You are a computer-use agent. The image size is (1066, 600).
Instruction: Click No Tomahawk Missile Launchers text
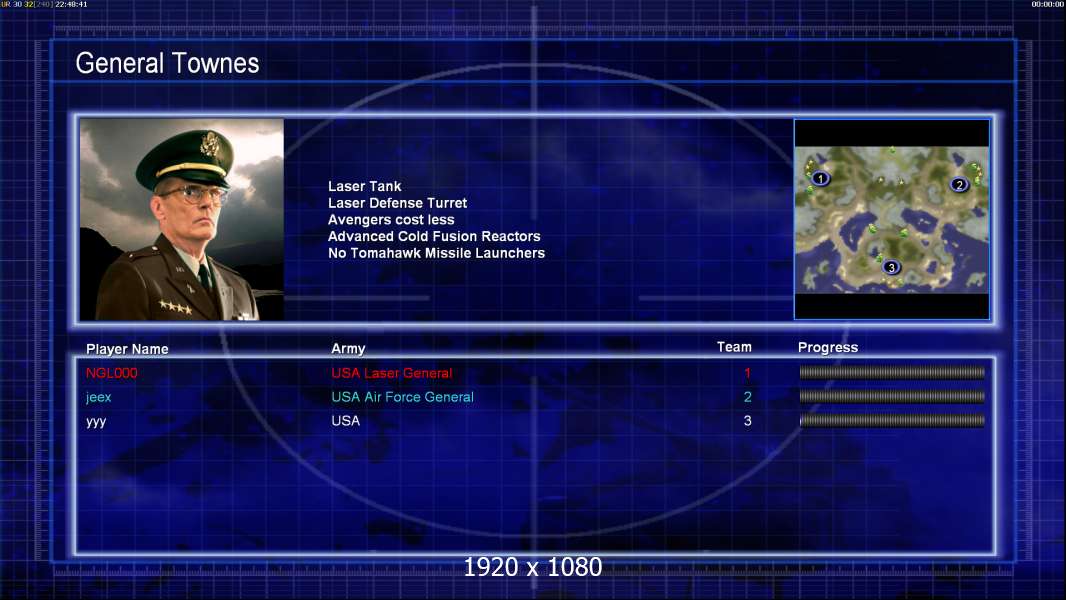[x=436, y=253]
